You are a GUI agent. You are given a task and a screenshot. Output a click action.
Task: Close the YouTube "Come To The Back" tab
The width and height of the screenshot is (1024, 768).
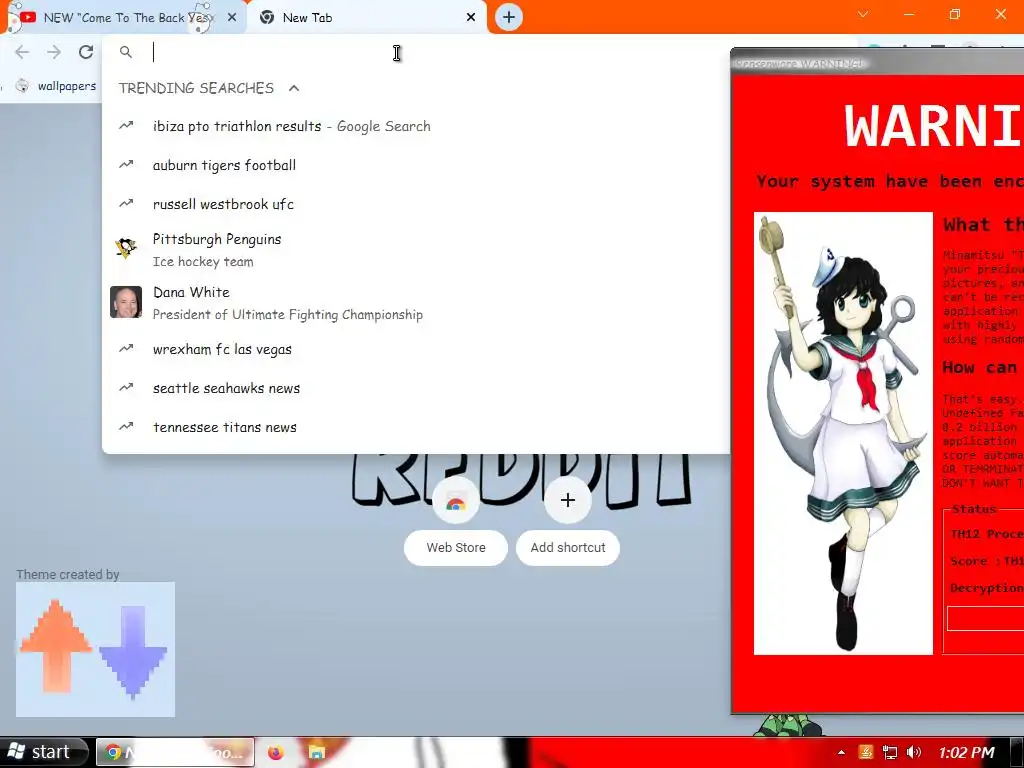(232, 18)
